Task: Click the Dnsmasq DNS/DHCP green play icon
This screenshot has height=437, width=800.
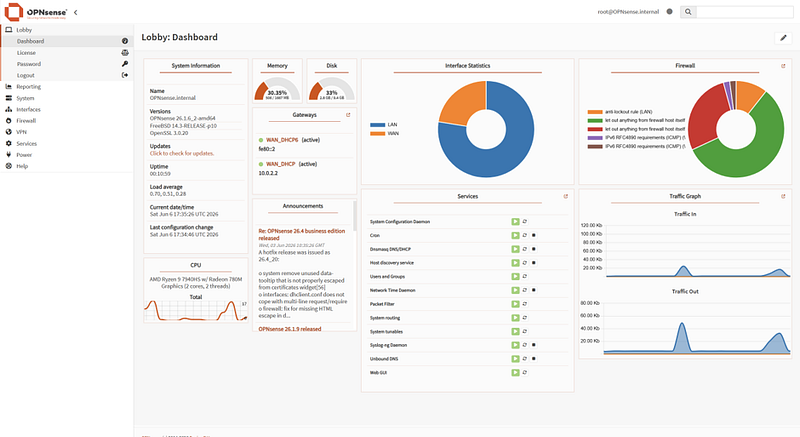Action: point(515,249)
